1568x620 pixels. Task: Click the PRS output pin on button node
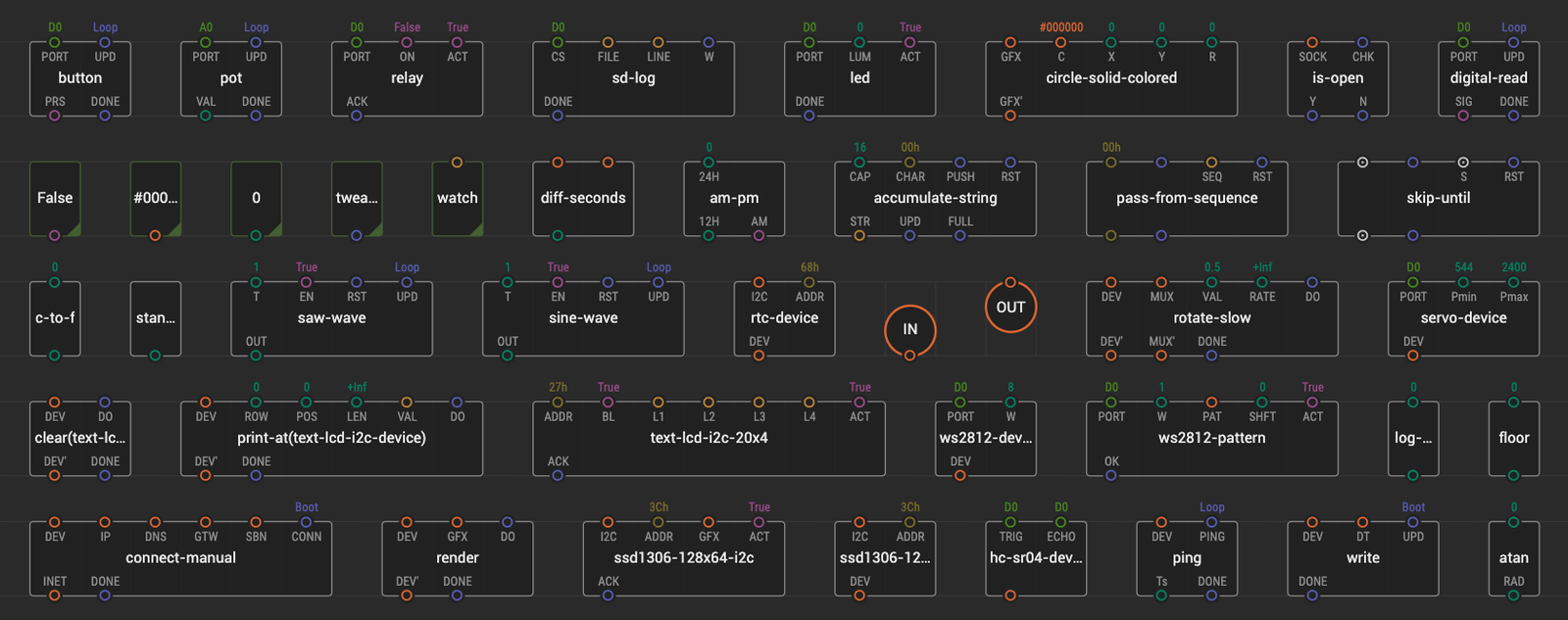(x=55, y=116)
